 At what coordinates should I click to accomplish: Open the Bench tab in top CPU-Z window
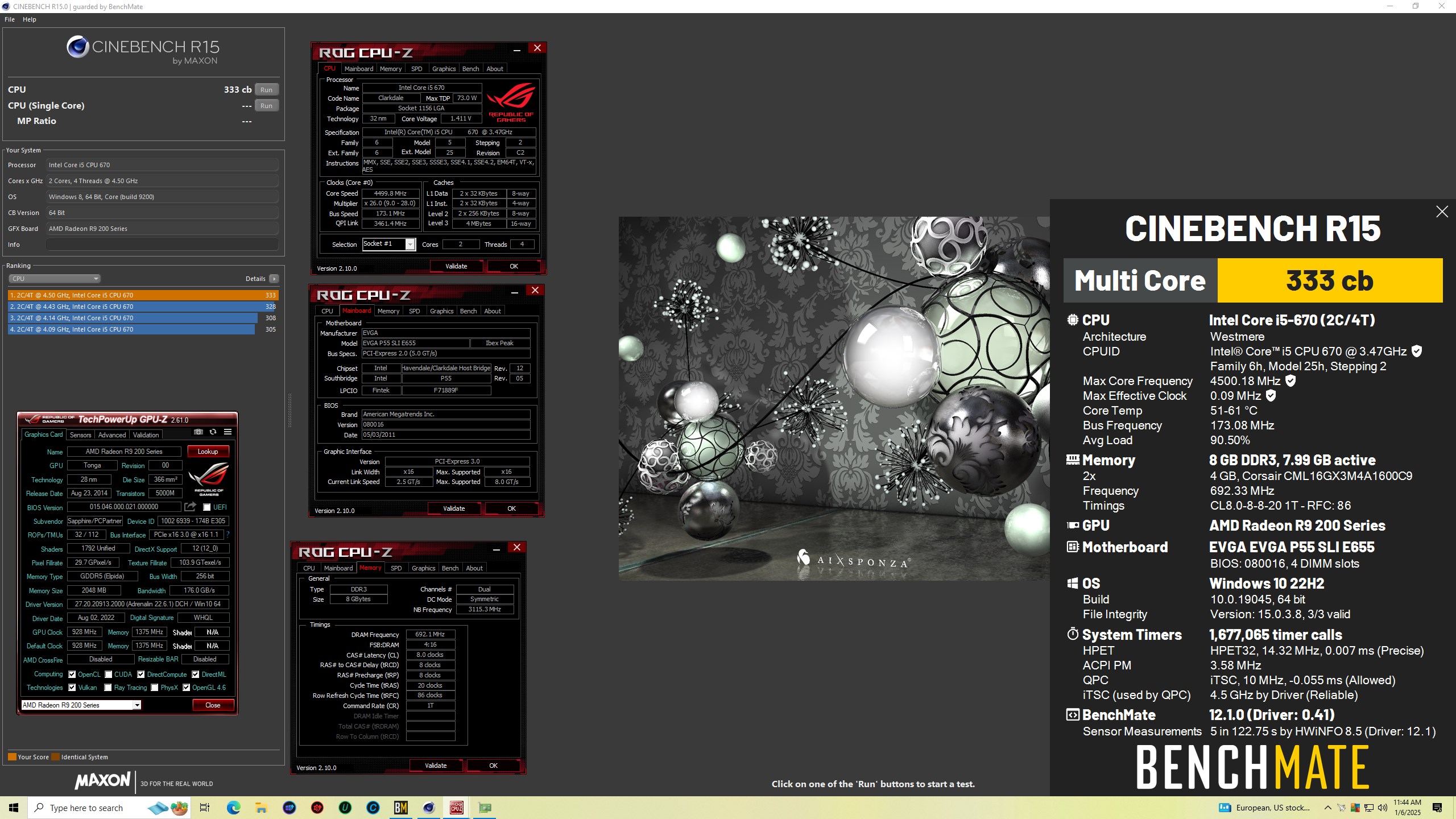click(x=470, y=69)
